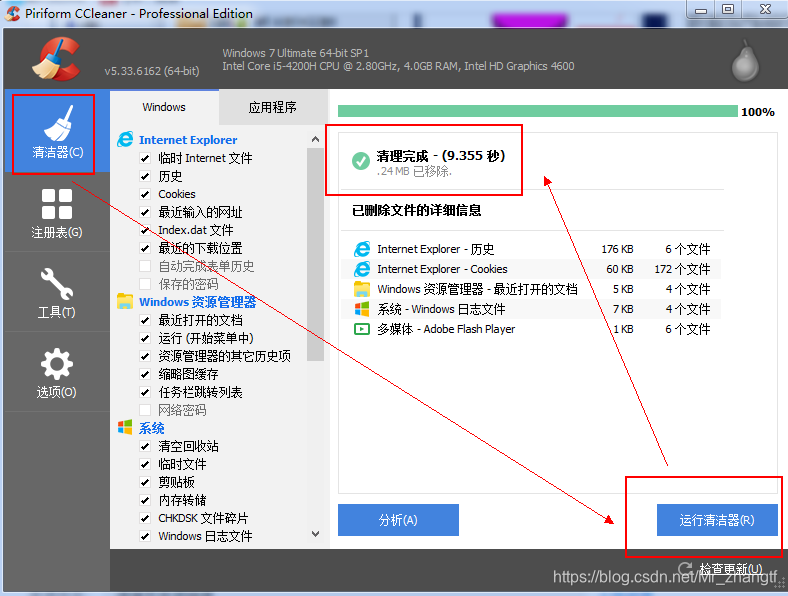Screen dimensions: 788x596
Task: Uncheck 最近输入的网址
Action: (x=145, y=212)
